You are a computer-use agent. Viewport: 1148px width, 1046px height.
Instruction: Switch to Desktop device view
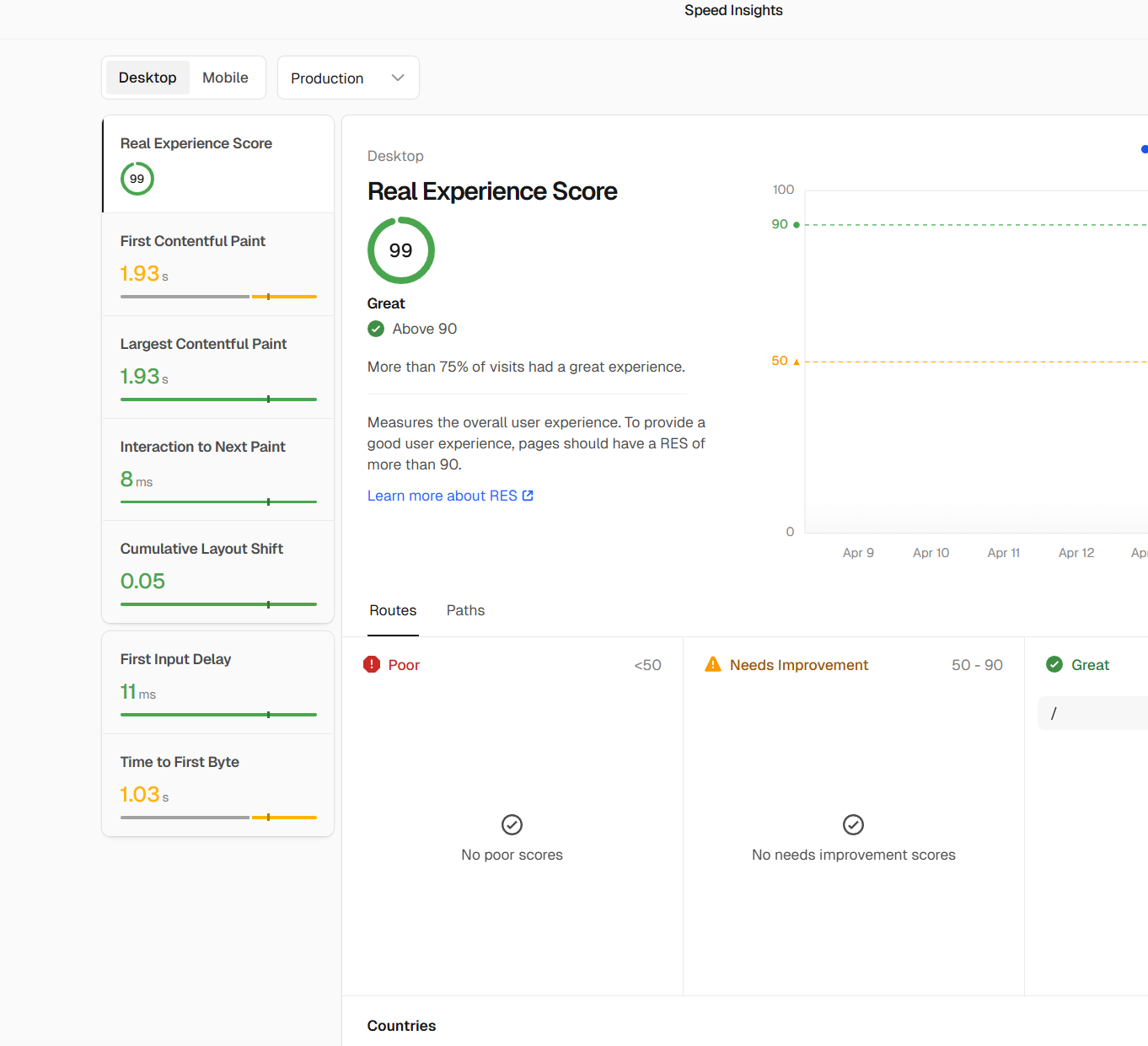[148, 78]
